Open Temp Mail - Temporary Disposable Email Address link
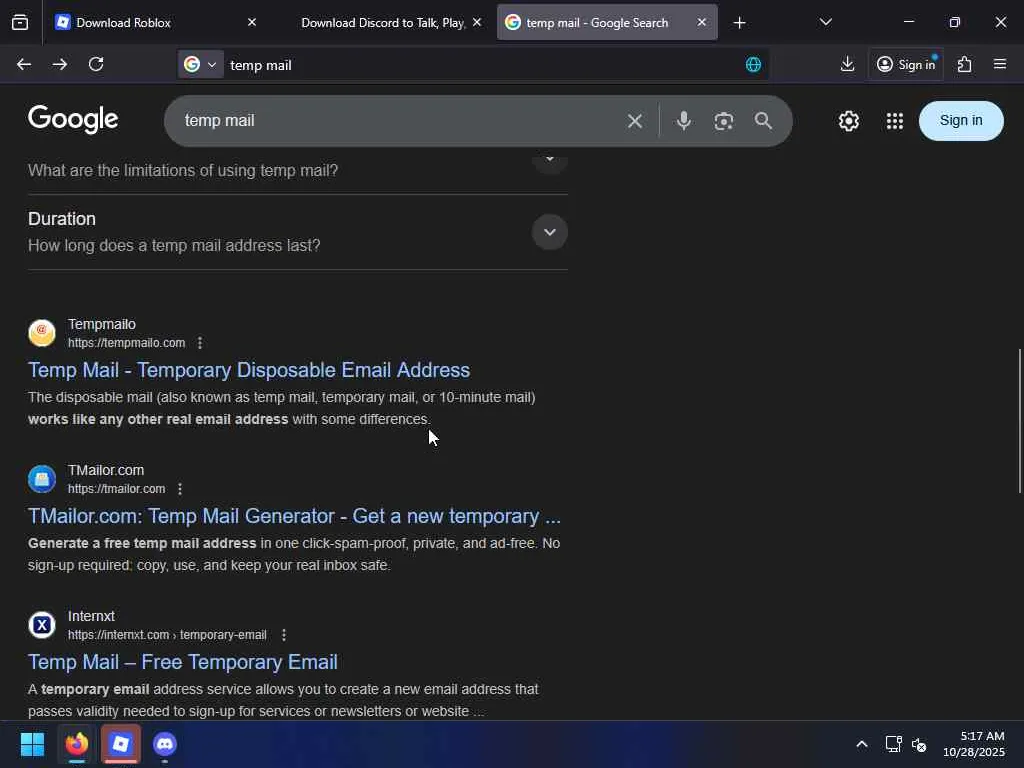 click(249, 370)
